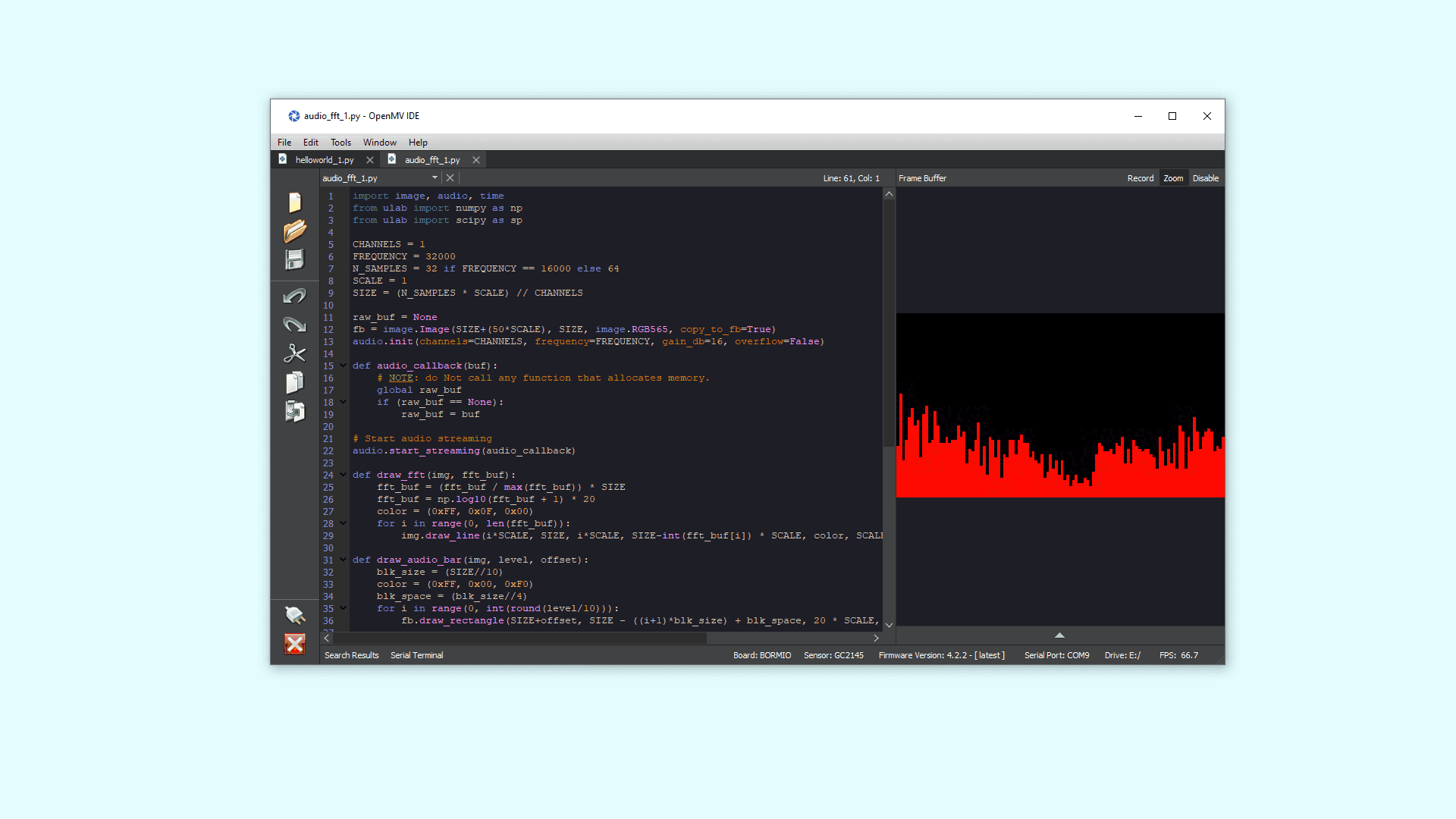Viewport: 1456px width, 819px height.
Task: Toggle the Record frame buffer button
Action: coord(1140,178)
